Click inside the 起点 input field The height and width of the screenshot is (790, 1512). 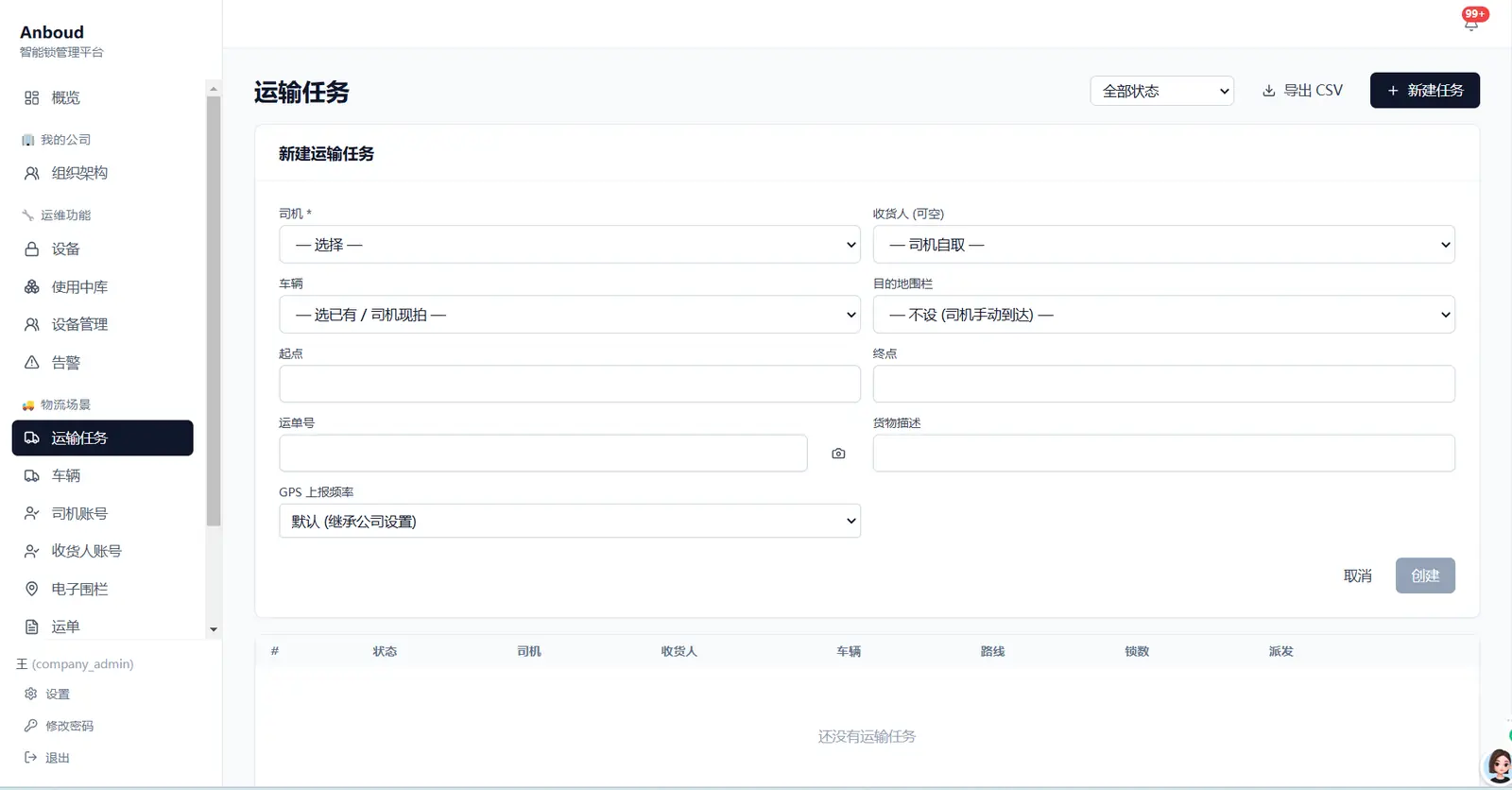[570, 384]
